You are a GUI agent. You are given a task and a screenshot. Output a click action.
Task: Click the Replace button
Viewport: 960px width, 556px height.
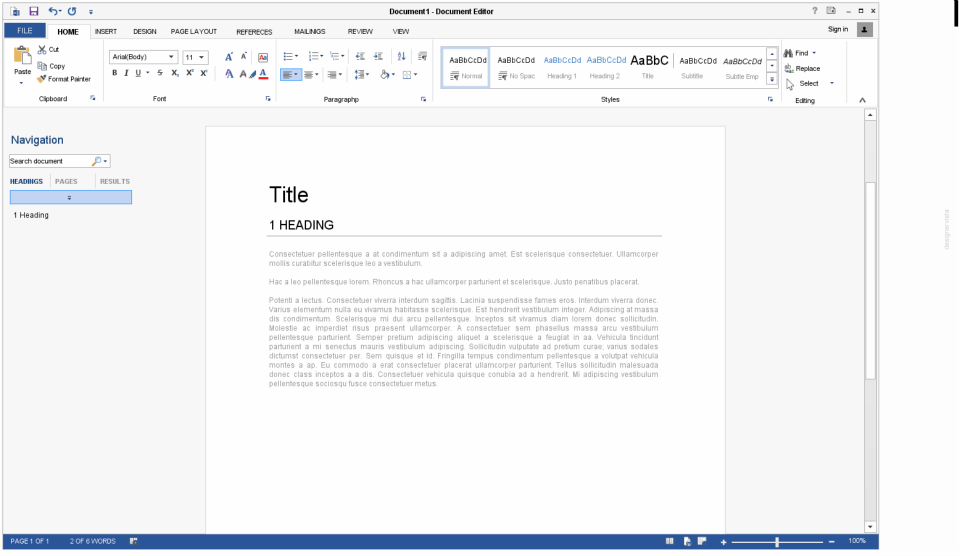803,69
